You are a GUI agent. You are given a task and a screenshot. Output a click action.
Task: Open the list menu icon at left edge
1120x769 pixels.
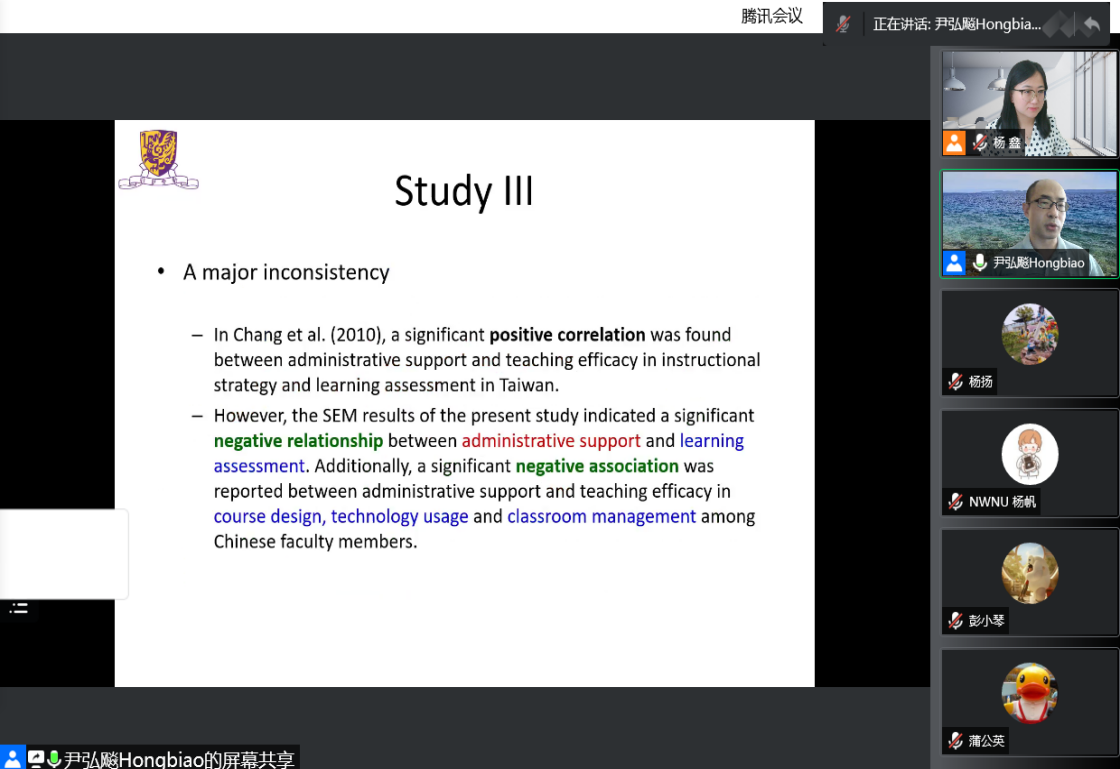click(19, 608)
